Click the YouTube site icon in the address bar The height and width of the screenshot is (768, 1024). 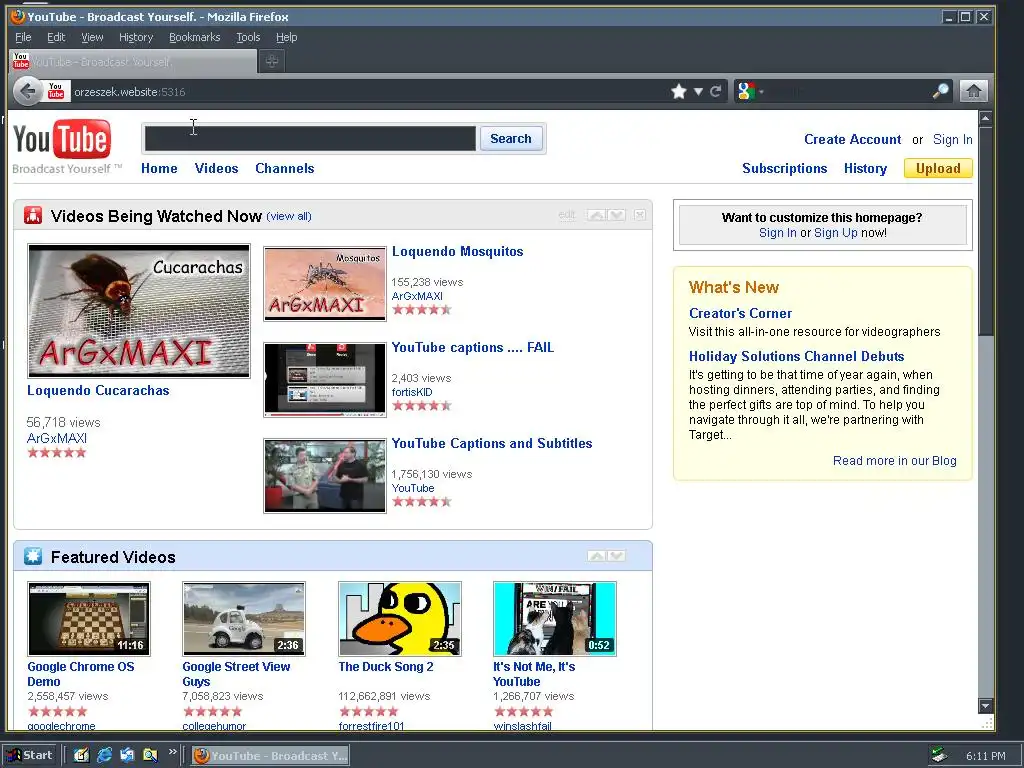point(56,91)
